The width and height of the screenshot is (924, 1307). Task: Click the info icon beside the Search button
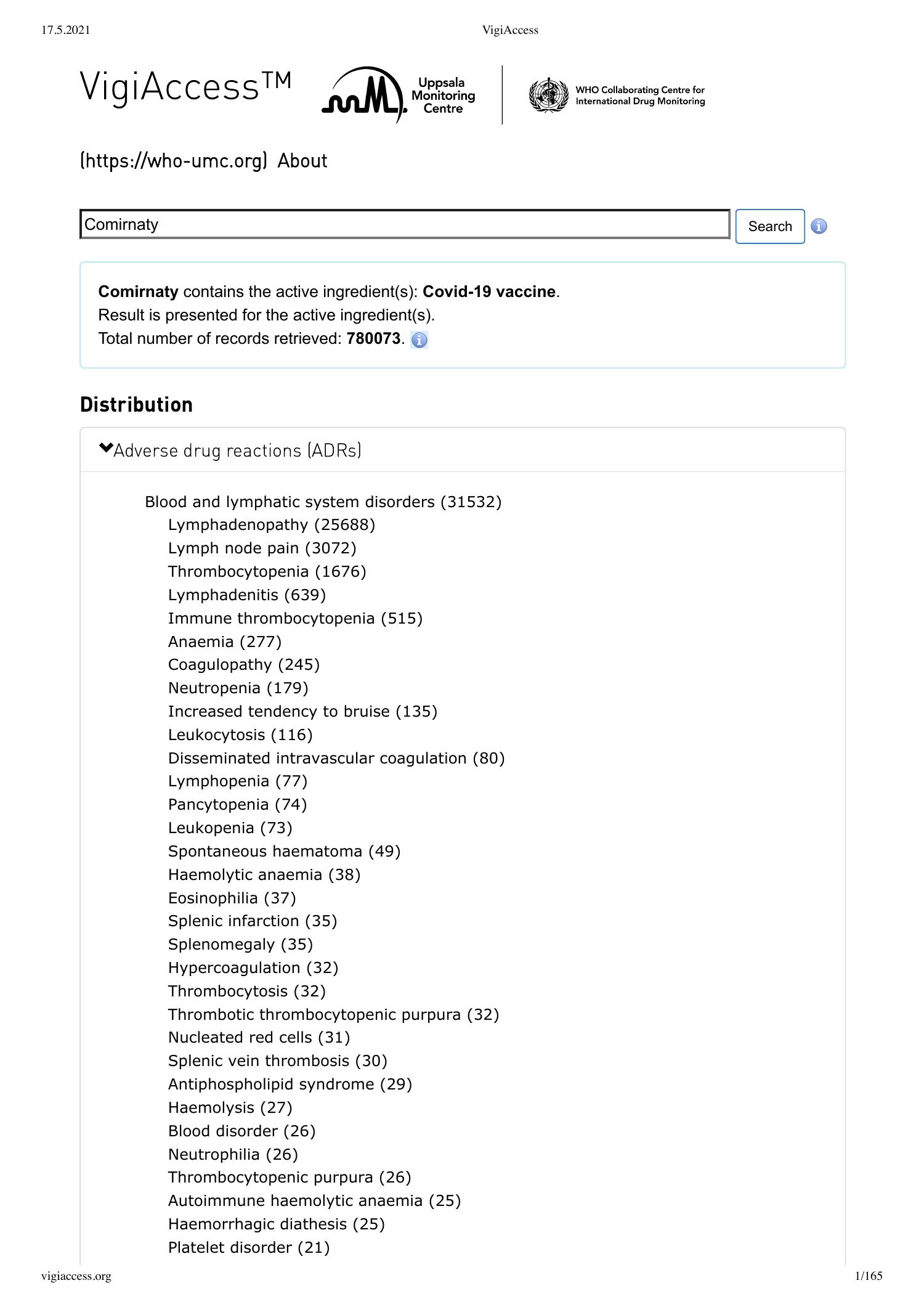819,226
